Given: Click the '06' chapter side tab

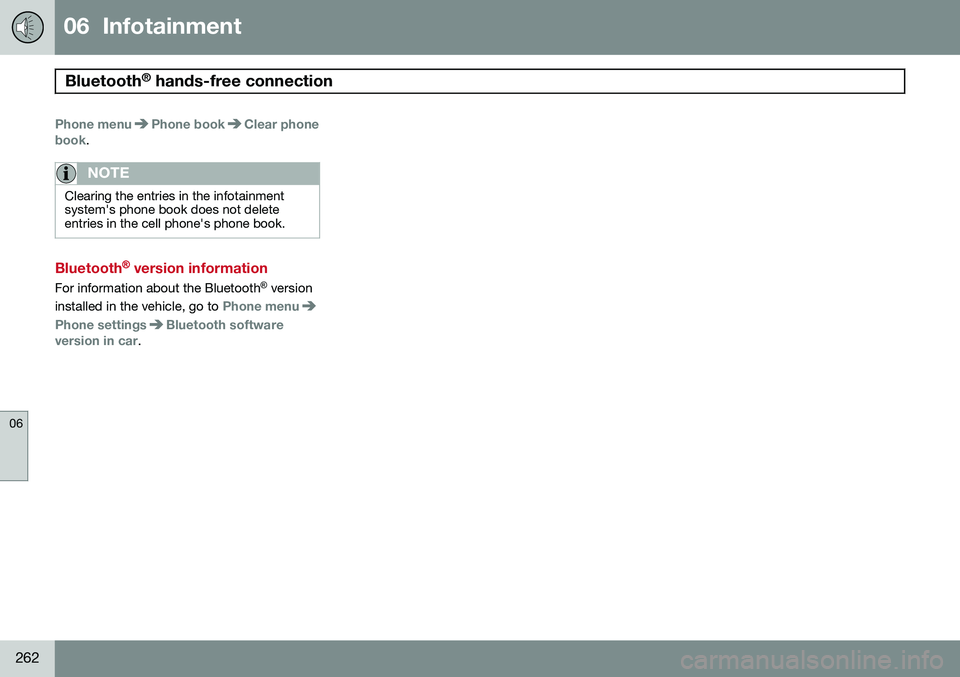Looking at the screenshot, I should (x=14, y=446).
